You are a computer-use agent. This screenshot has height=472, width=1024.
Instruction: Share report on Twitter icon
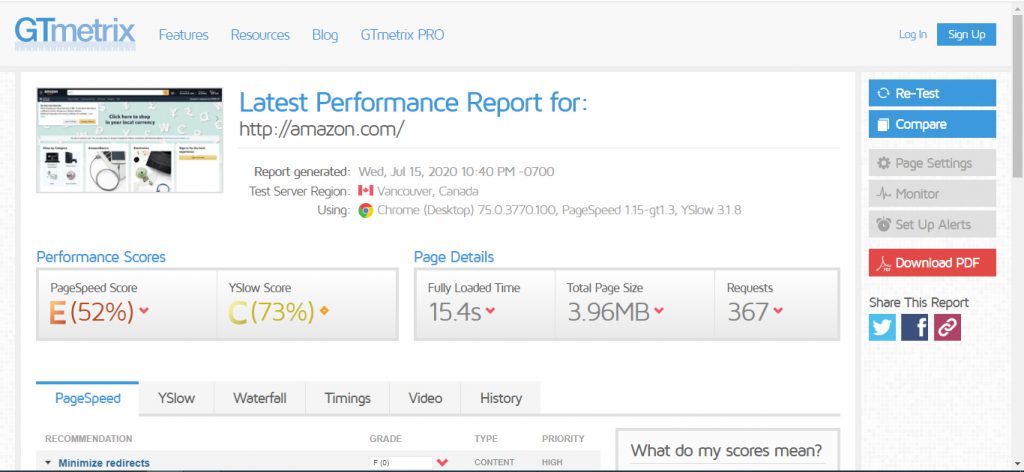click(x=882, y=327)
